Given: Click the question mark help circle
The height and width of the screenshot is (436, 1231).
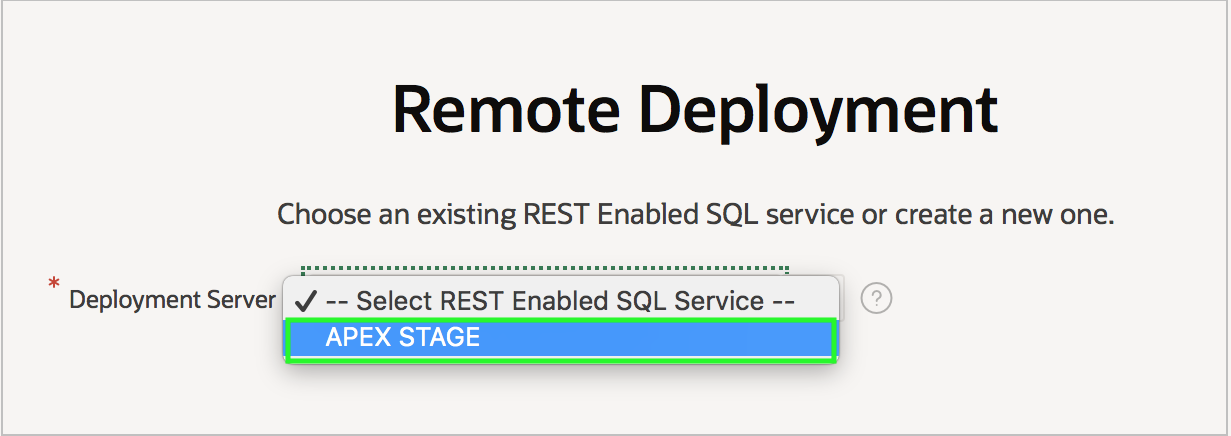Looking at the screenshot, I should (x=876, y=298).
